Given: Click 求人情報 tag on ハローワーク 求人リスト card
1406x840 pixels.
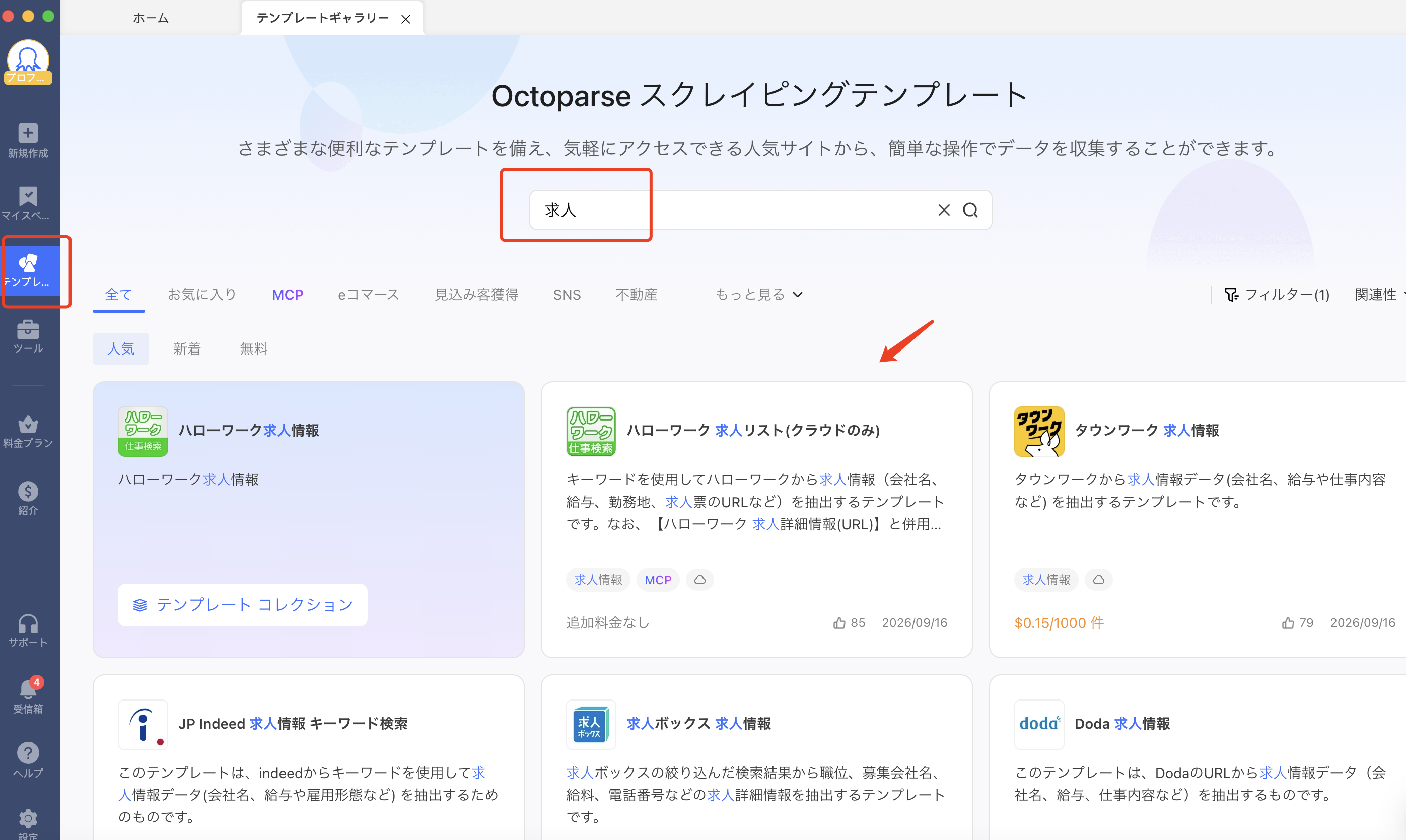Looking at the screenshot, I should point(598,580).
